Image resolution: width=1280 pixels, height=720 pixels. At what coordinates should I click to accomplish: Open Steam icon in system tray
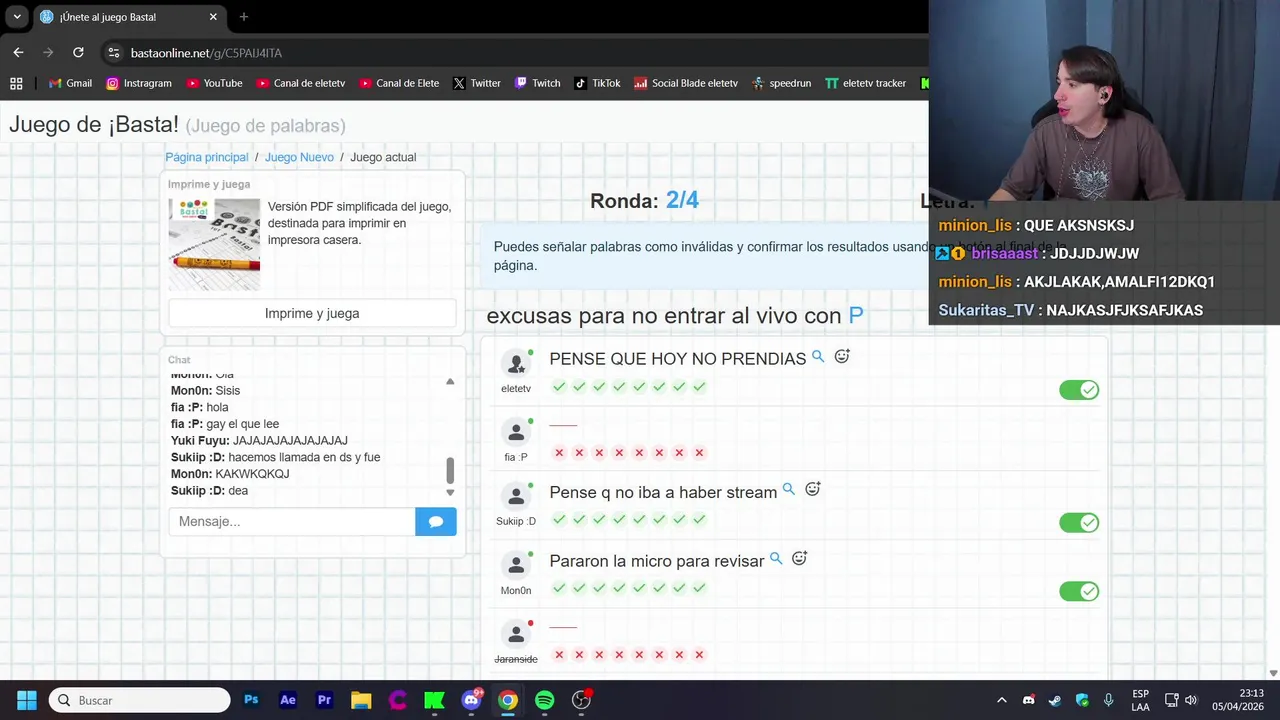pos(1055,700)
